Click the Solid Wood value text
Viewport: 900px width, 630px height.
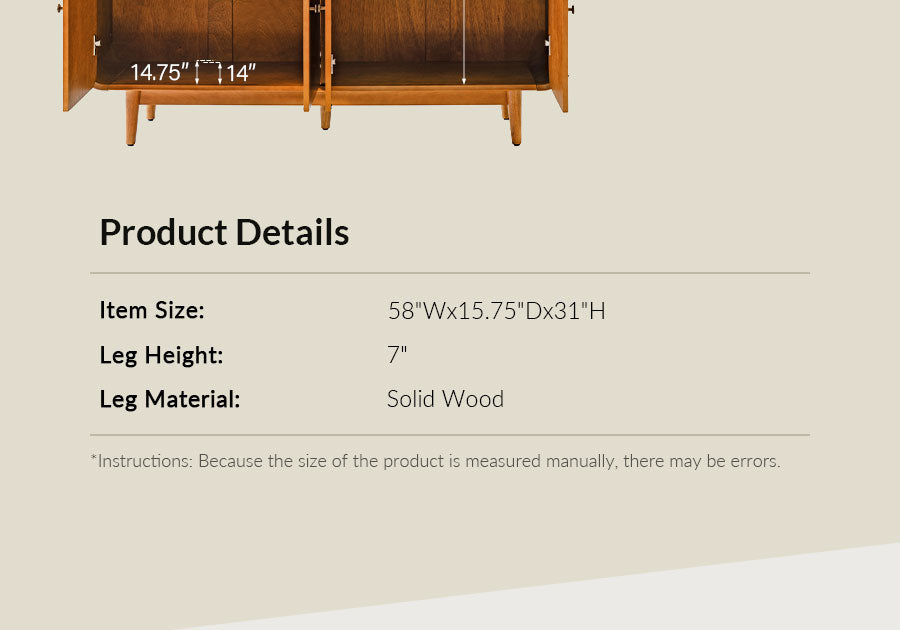click(x=445, y=400)
